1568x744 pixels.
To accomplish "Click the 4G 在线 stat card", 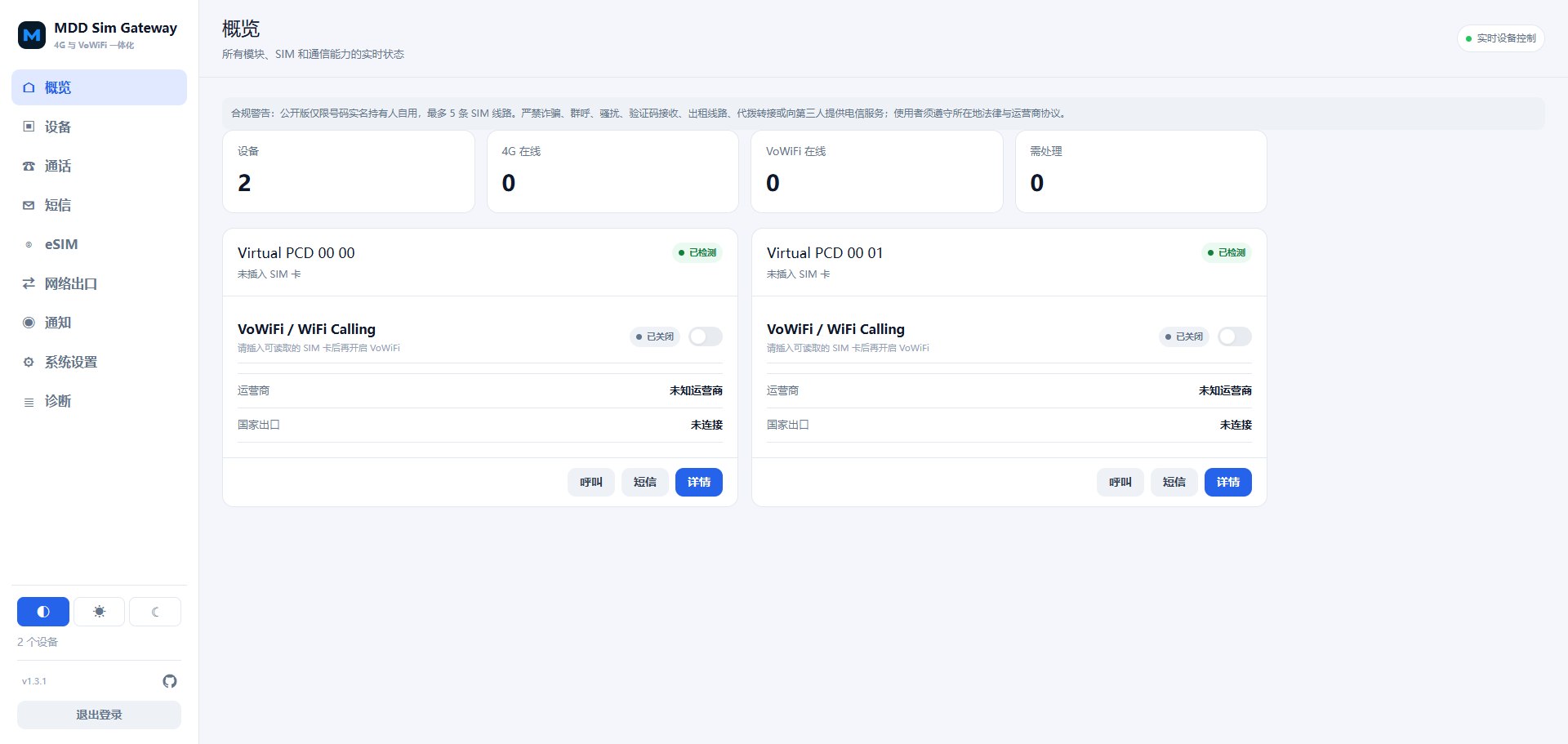I will click(612, 172).
